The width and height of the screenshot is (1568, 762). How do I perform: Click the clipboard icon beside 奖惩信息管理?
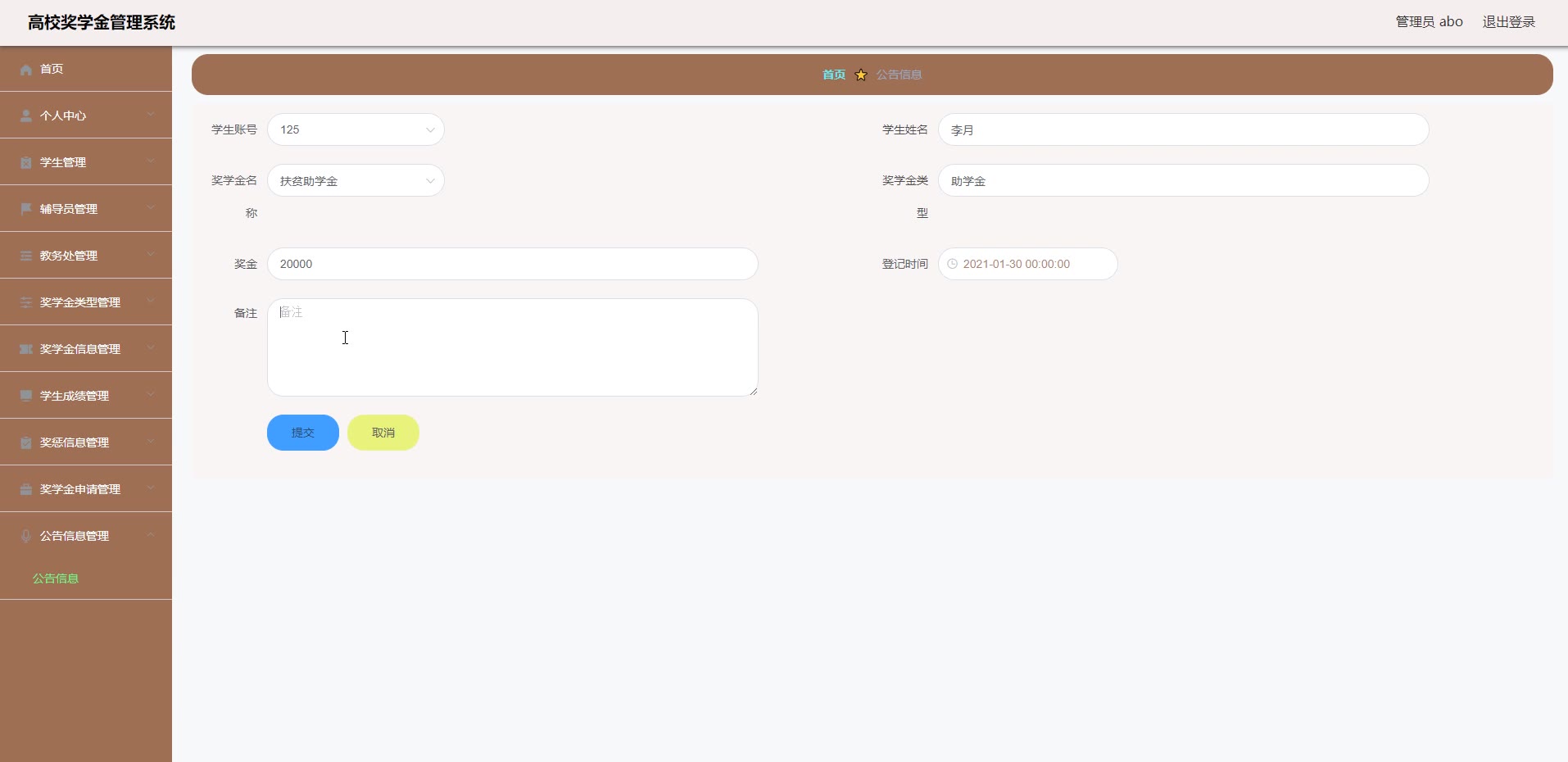[26, 443]
